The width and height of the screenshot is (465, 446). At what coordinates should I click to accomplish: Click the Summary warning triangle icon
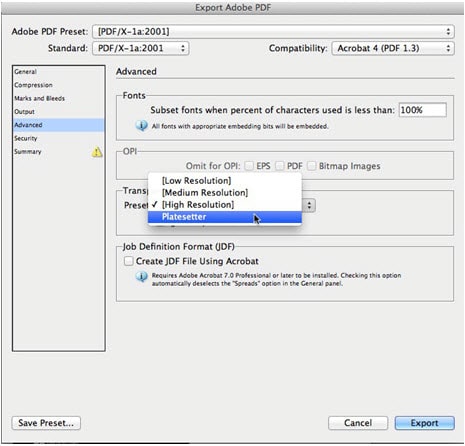(97, 152)
